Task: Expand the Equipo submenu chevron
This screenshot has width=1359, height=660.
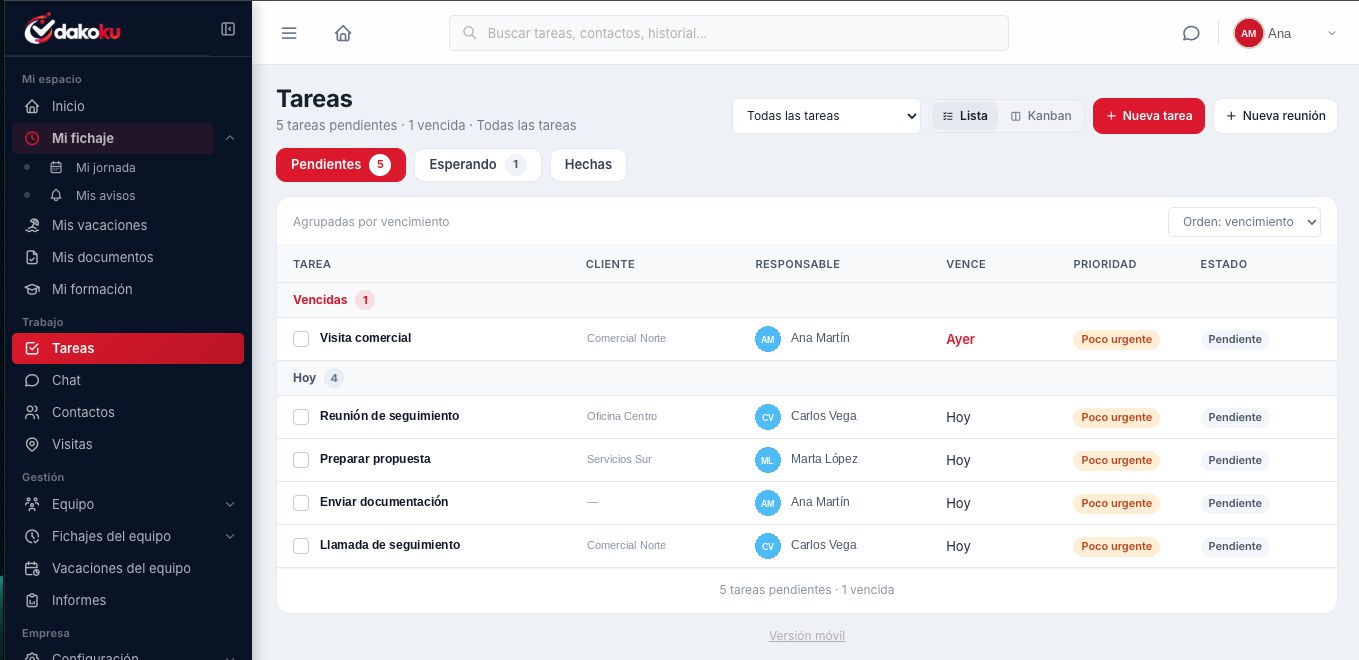Action: (x=230, y=504)
